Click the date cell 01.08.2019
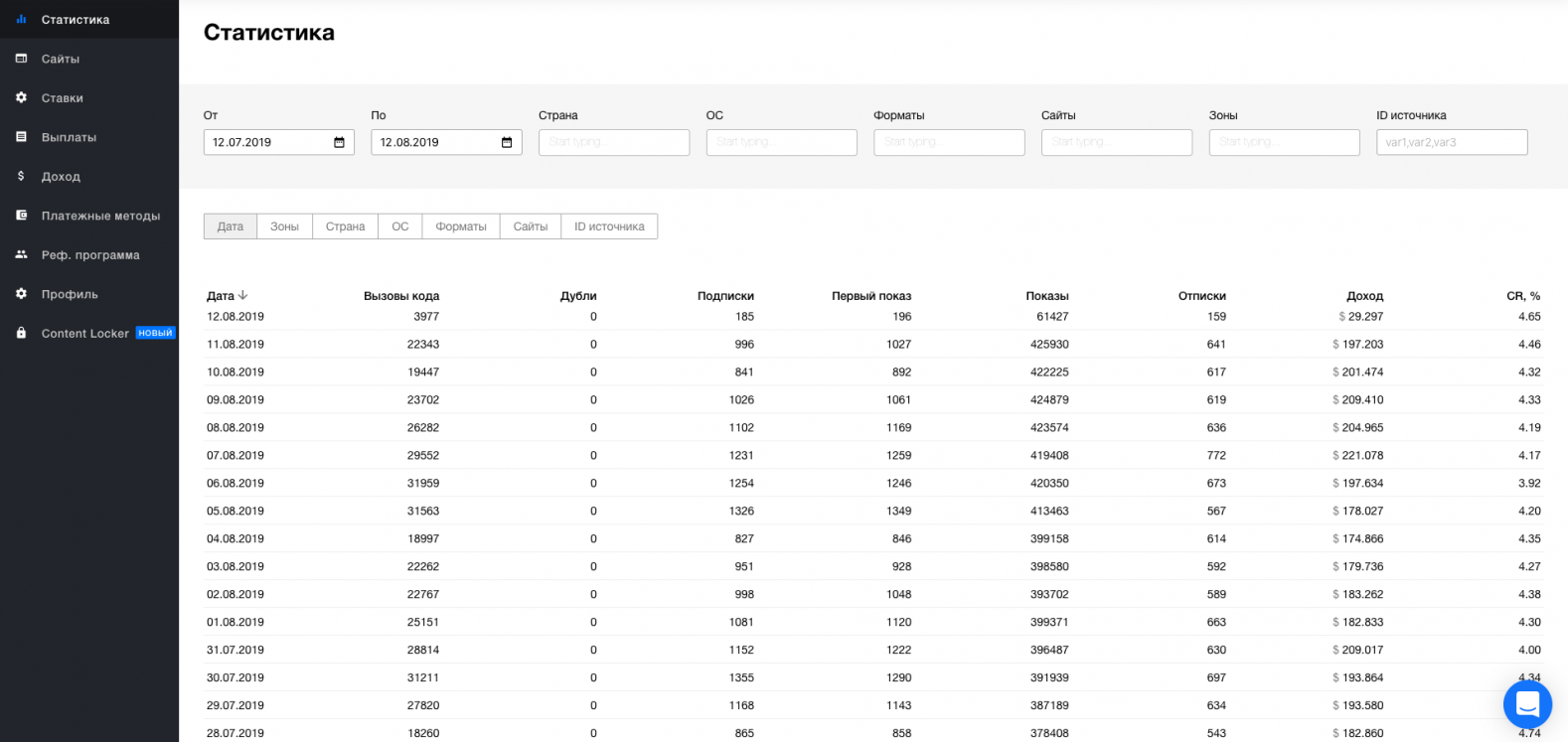 pos(235,623)
